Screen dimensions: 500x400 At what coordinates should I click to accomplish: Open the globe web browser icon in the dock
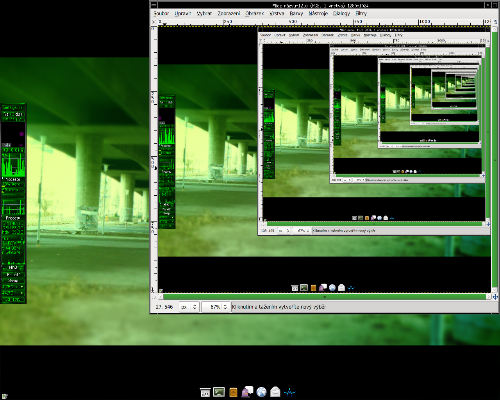261,392
